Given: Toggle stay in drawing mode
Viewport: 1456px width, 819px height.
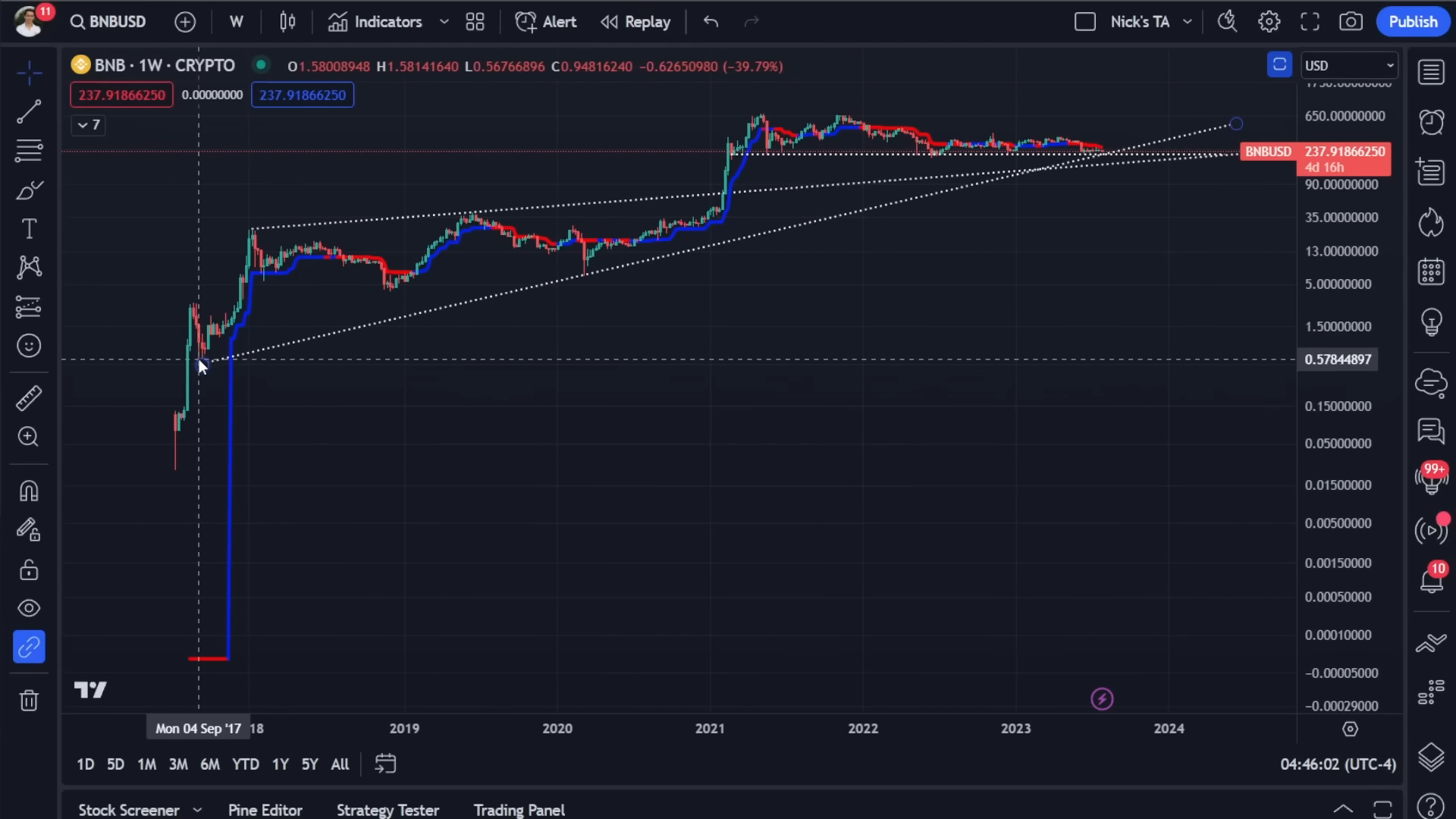Looking at the screenshot, I should [x=29, y=529].
